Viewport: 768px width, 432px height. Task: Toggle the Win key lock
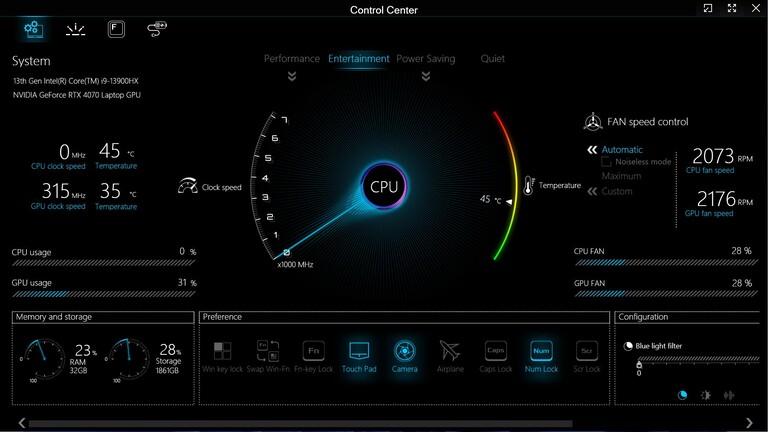[x=222, y=357]
